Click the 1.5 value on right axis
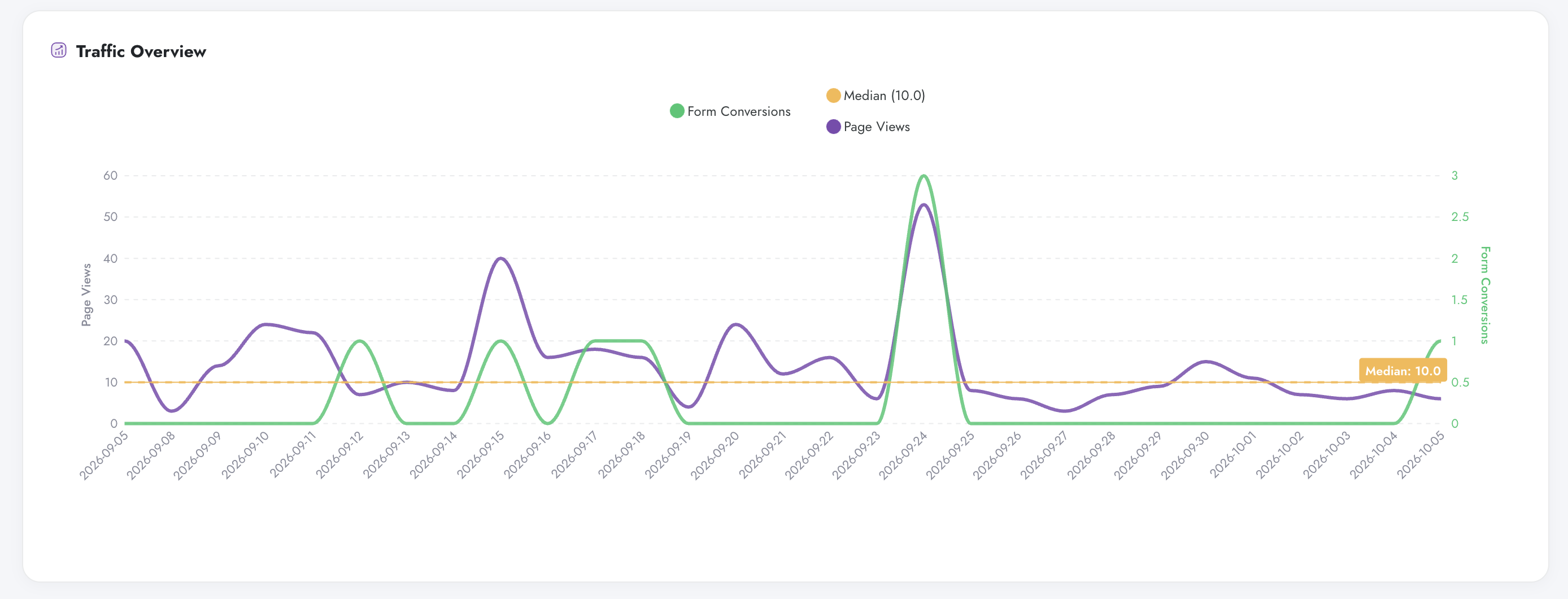The height and width of the screenshot is (599, 1568). coord(1459,299)
